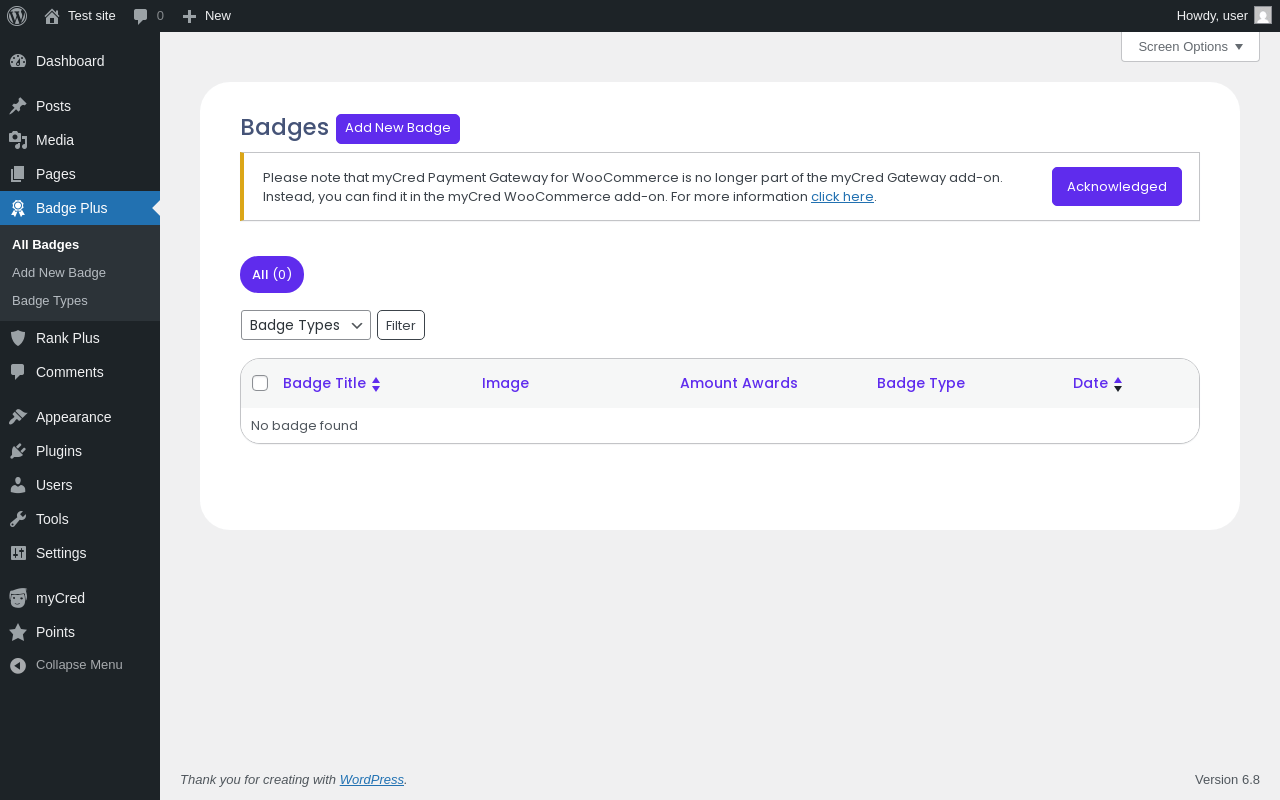The width and height of the screenshot is (1280, 800).
Task: Open the Settings menu label
Action: (61, 553)
